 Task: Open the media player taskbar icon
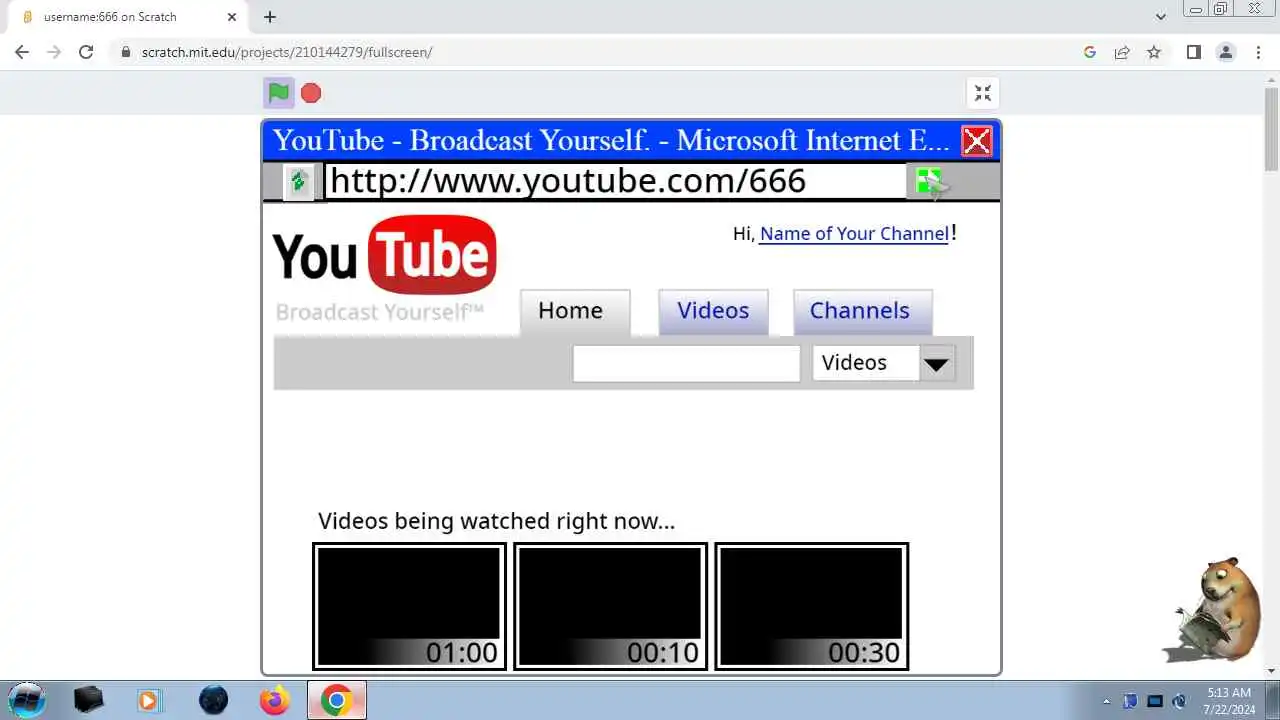[x=148, y=700]
